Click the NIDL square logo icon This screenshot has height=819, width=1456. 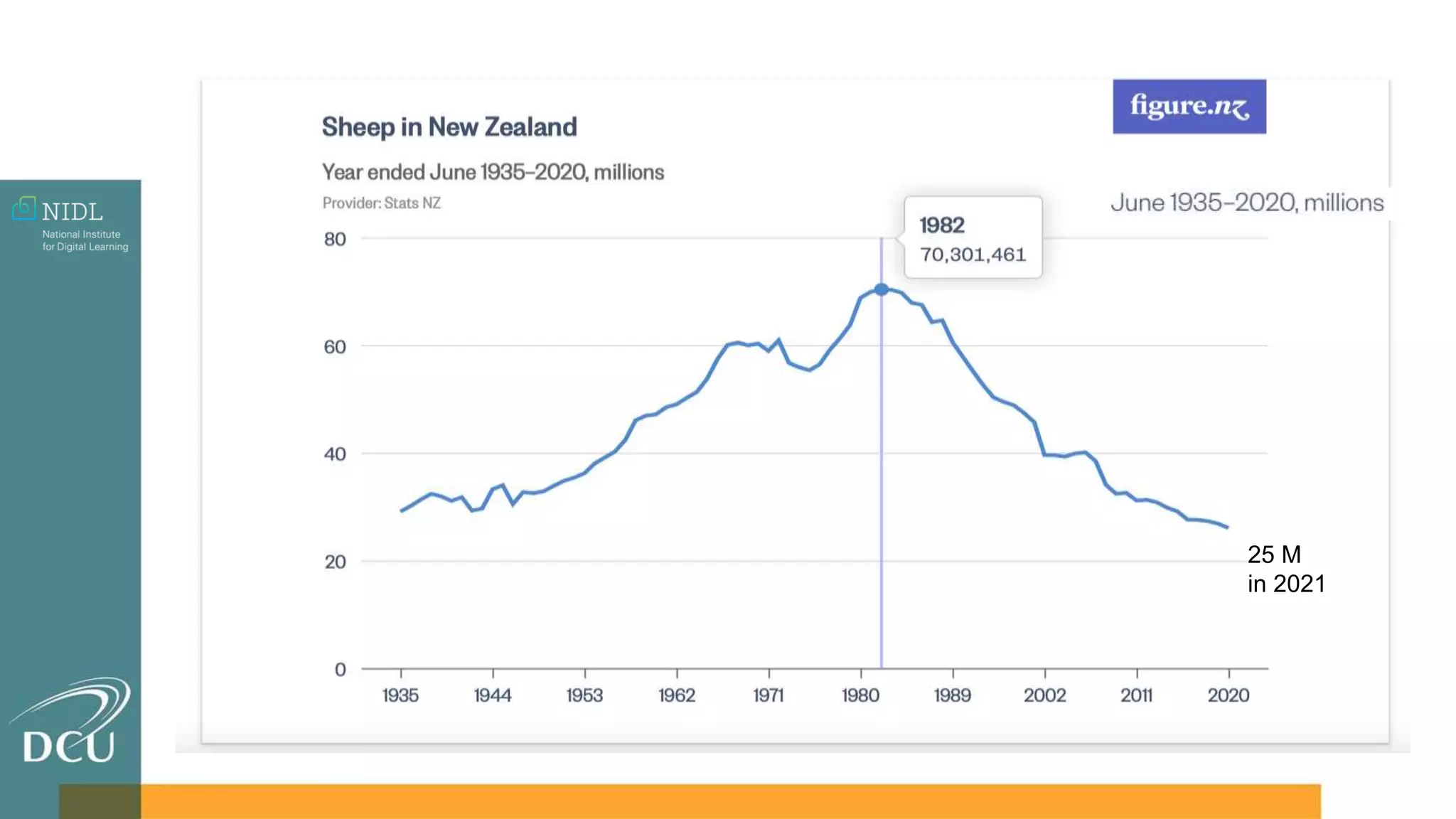tap(23, 208)
